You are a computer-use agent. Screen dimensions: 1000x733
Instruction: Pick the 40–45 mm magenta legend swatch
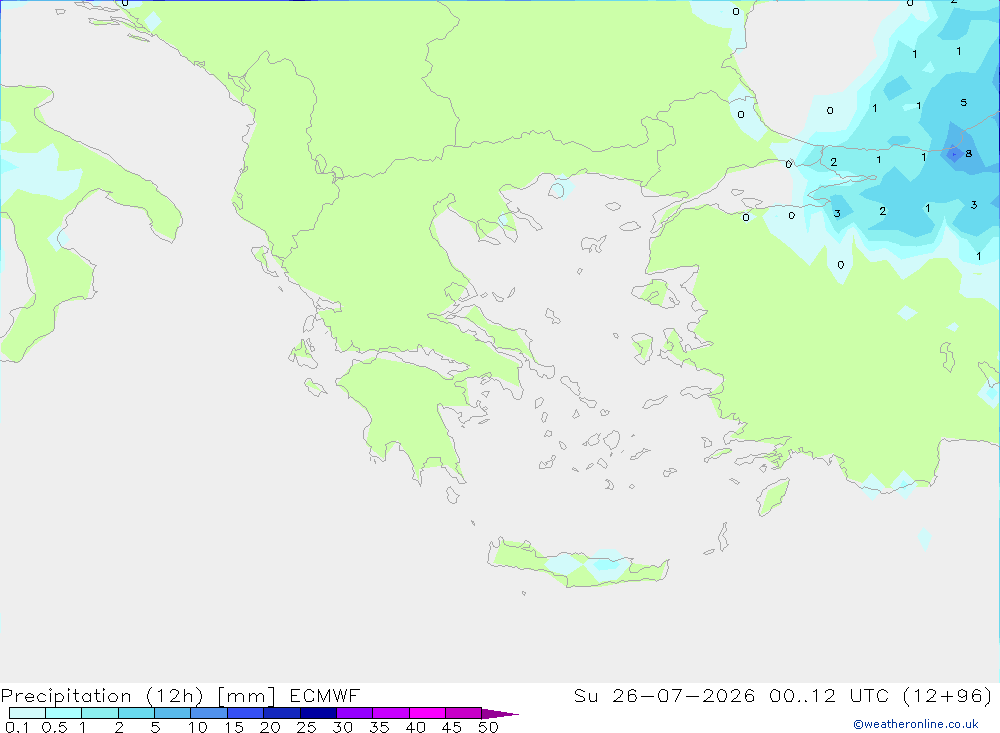[x=427, y=713]
